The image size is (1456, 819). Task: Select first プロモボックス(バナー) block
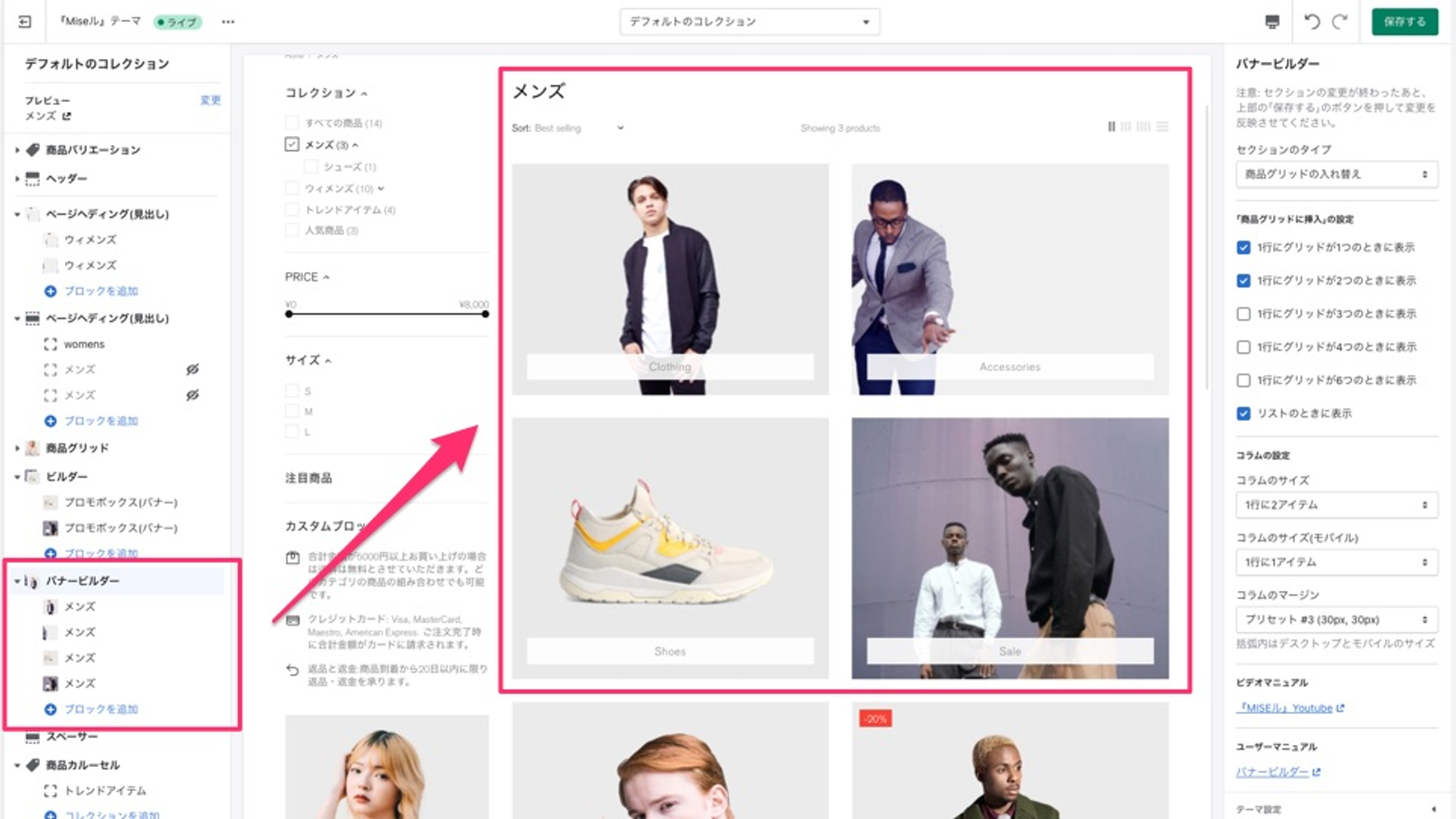coord(121,502)
